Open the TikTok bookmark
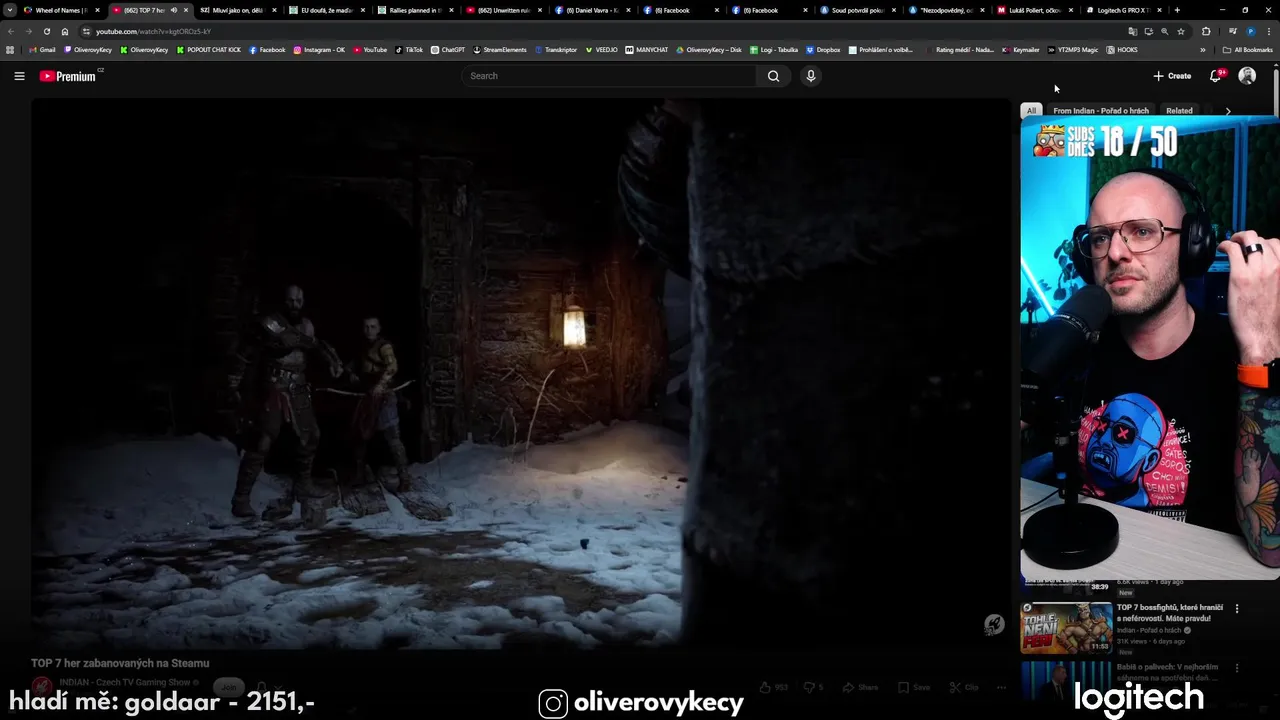This screenshot has width=1280, height=720. click(x=409, y=50)
